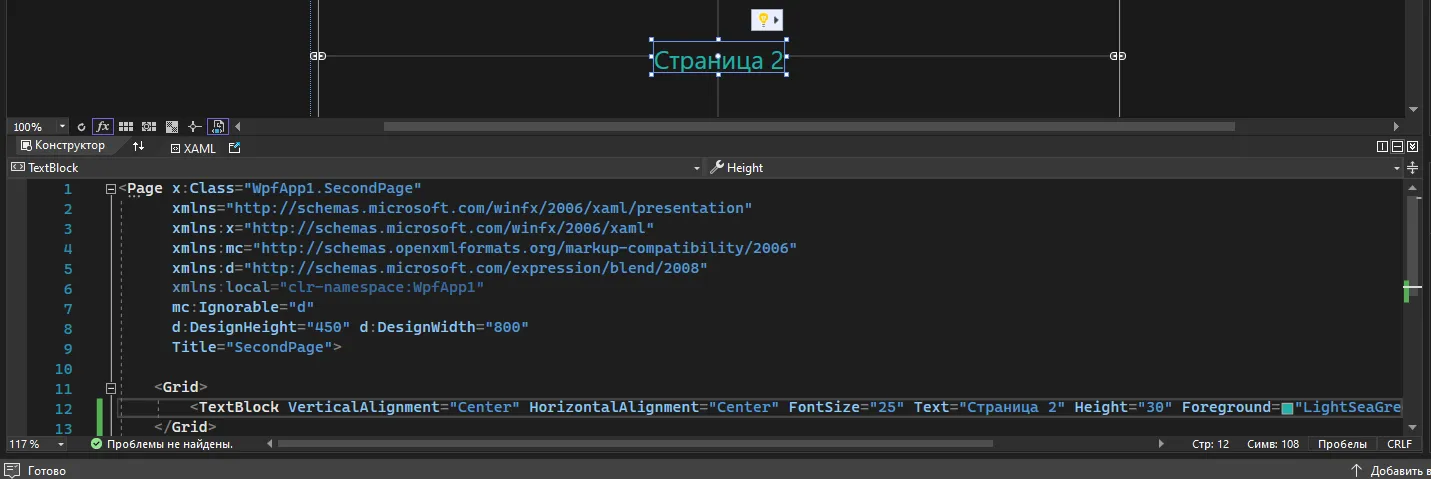Swap panes with the up-down arrows icon
The width and height of the screenshot is (1431, 479).
tap(139, 147)
